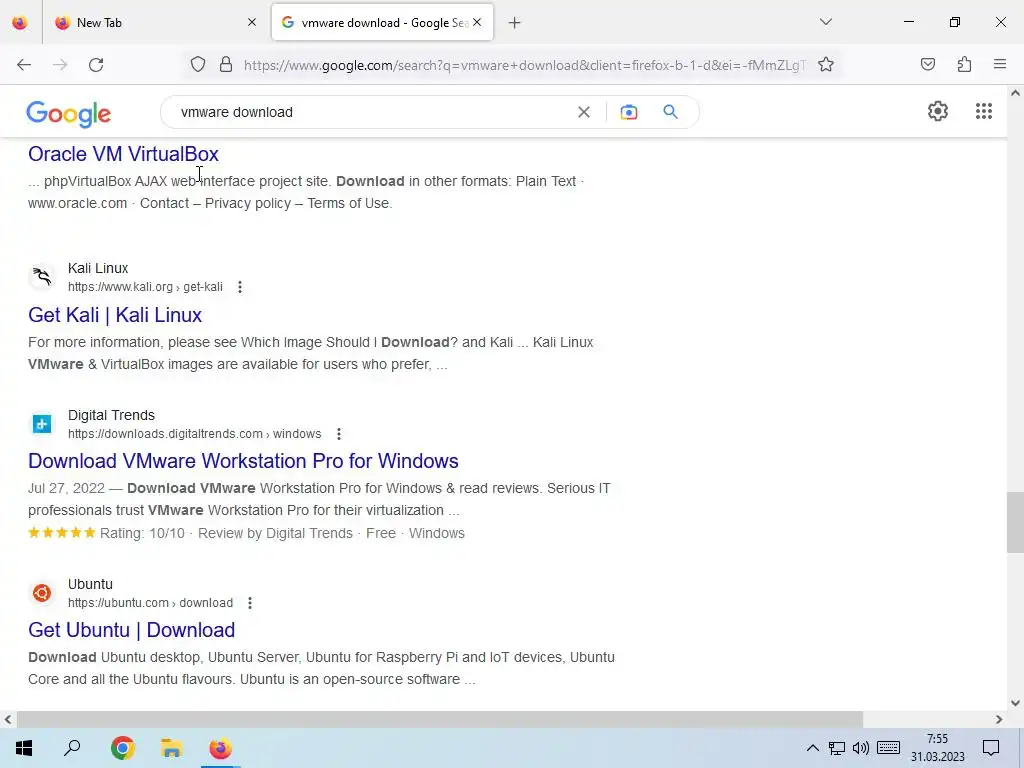Expand the list all tabs dropdown
1024x768 pixels.
(826, 22)
